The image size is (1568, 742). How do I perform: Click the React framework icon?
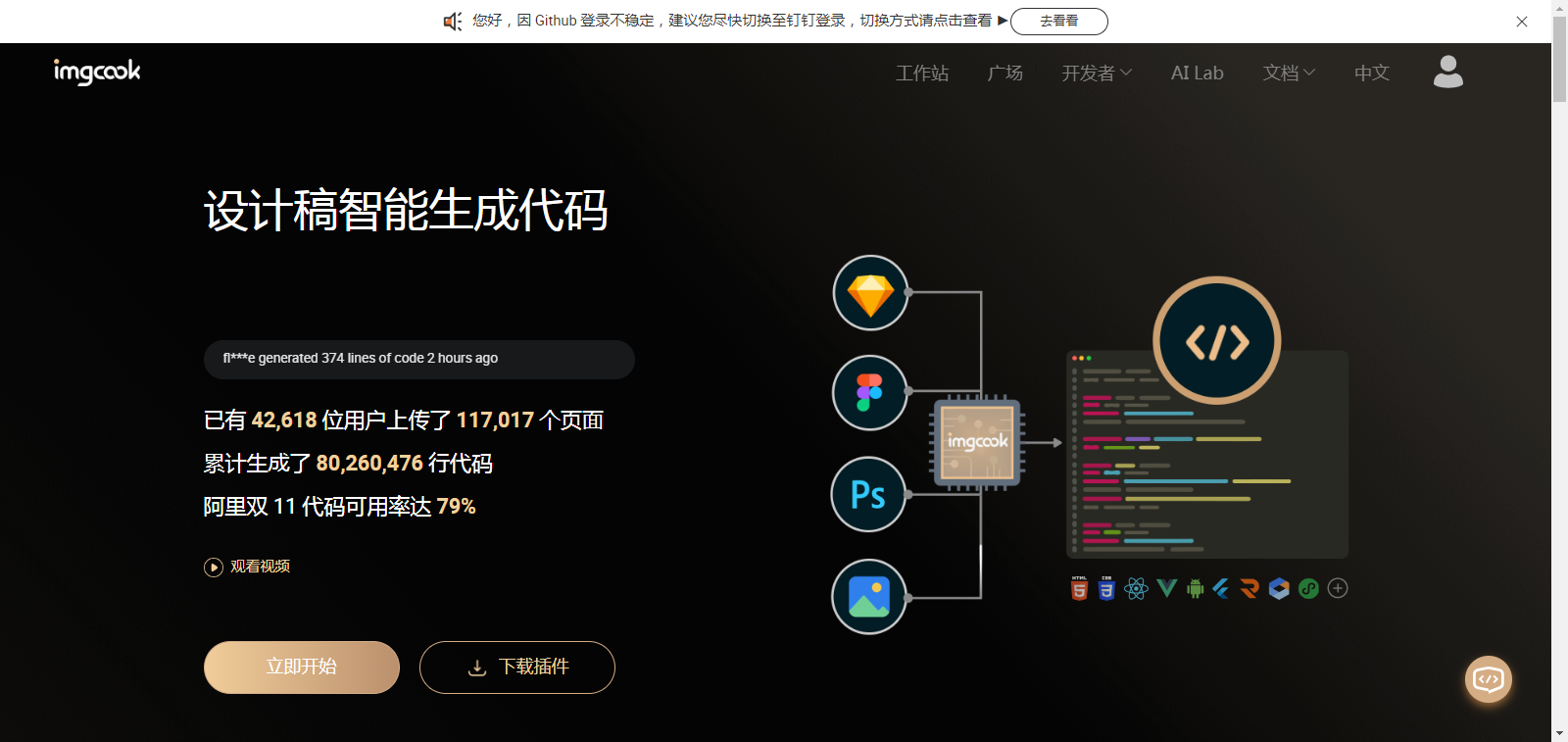1137,588
